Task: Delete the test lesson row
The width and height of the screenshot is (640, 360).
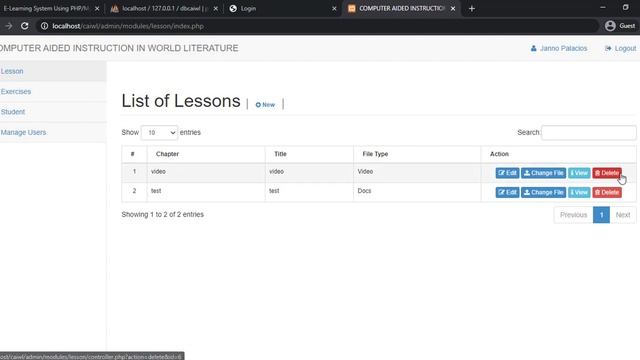Action: tap(607, 192)
